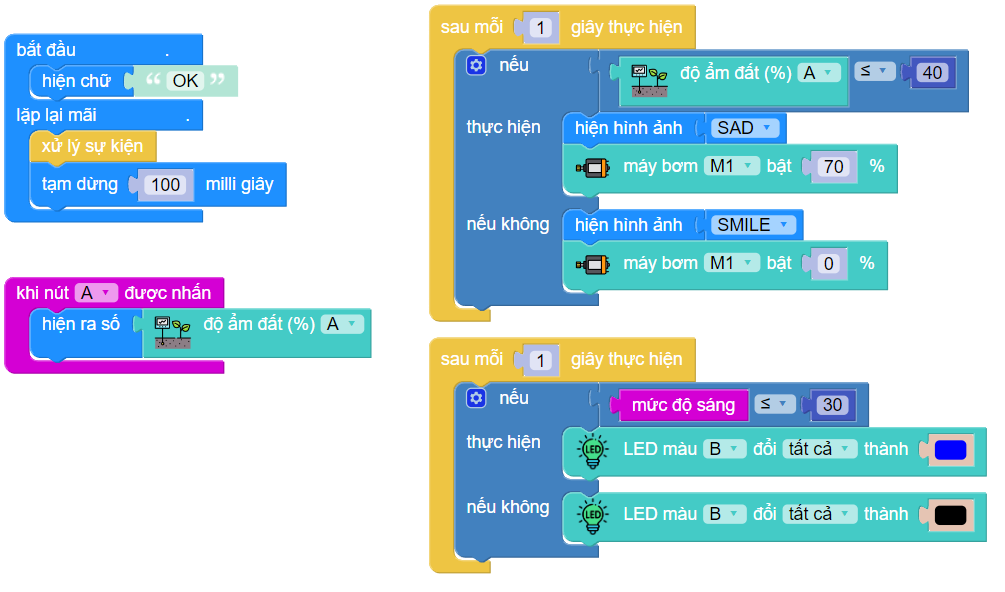
Task: Open the SMILE image dropdown
Action: [x=751, y=225]
